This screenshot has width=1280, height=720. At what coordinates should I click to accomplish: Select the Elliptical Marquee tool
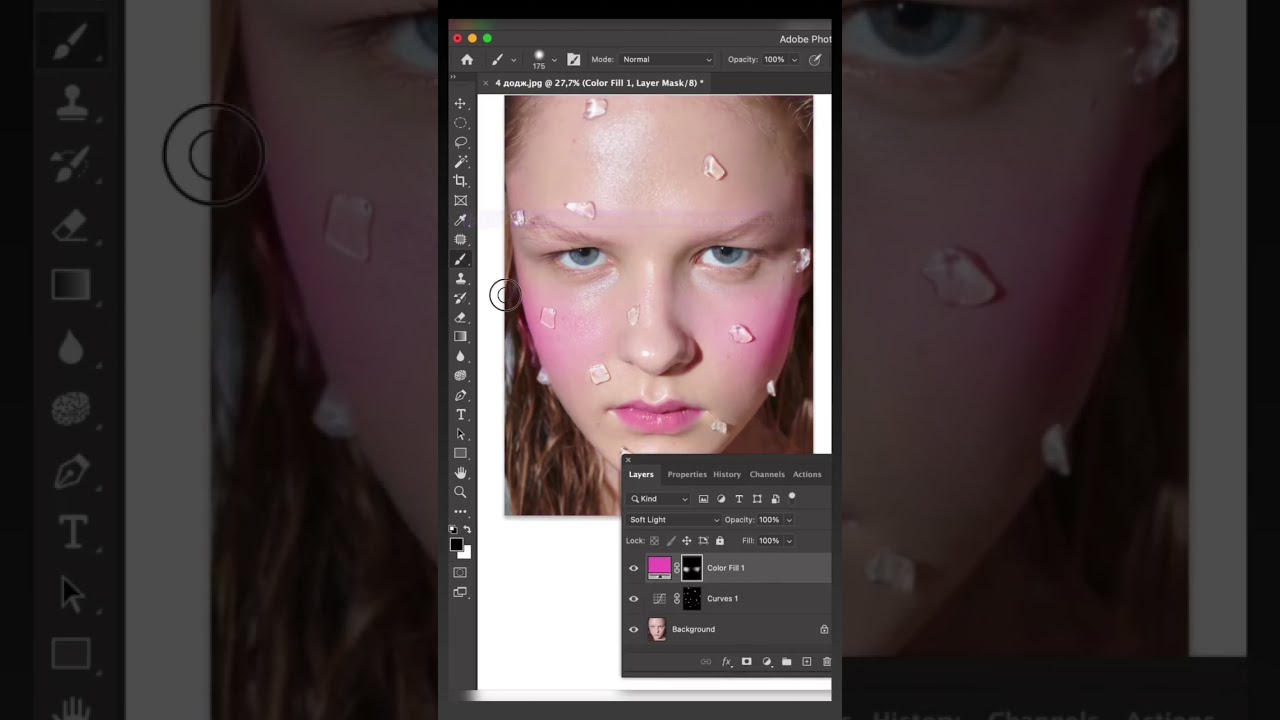461,123
